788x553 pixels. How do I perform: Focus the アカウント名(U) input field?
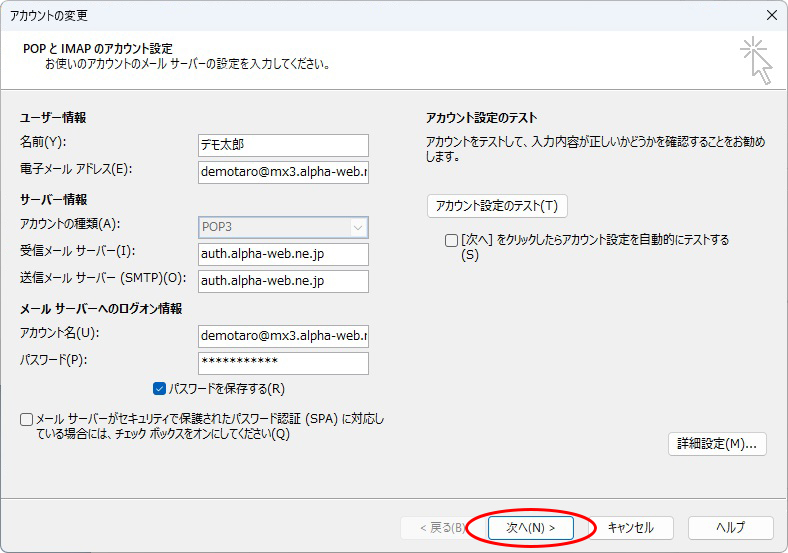[x=283, y=335]
